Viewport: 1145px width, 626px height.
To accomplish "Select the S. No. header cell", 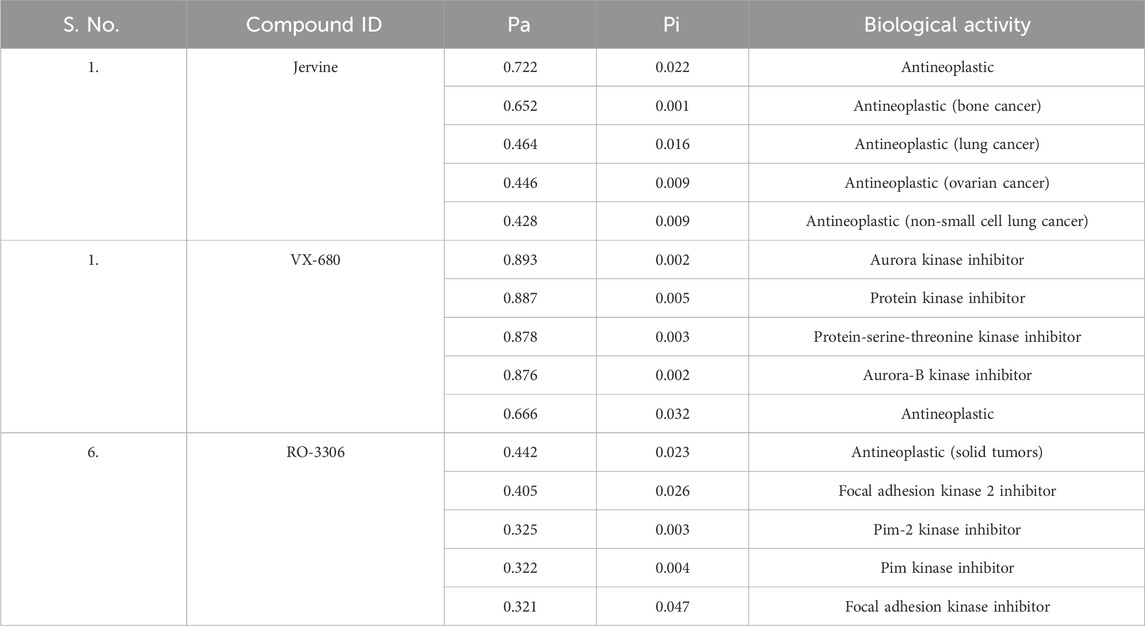I will (93, 25).
